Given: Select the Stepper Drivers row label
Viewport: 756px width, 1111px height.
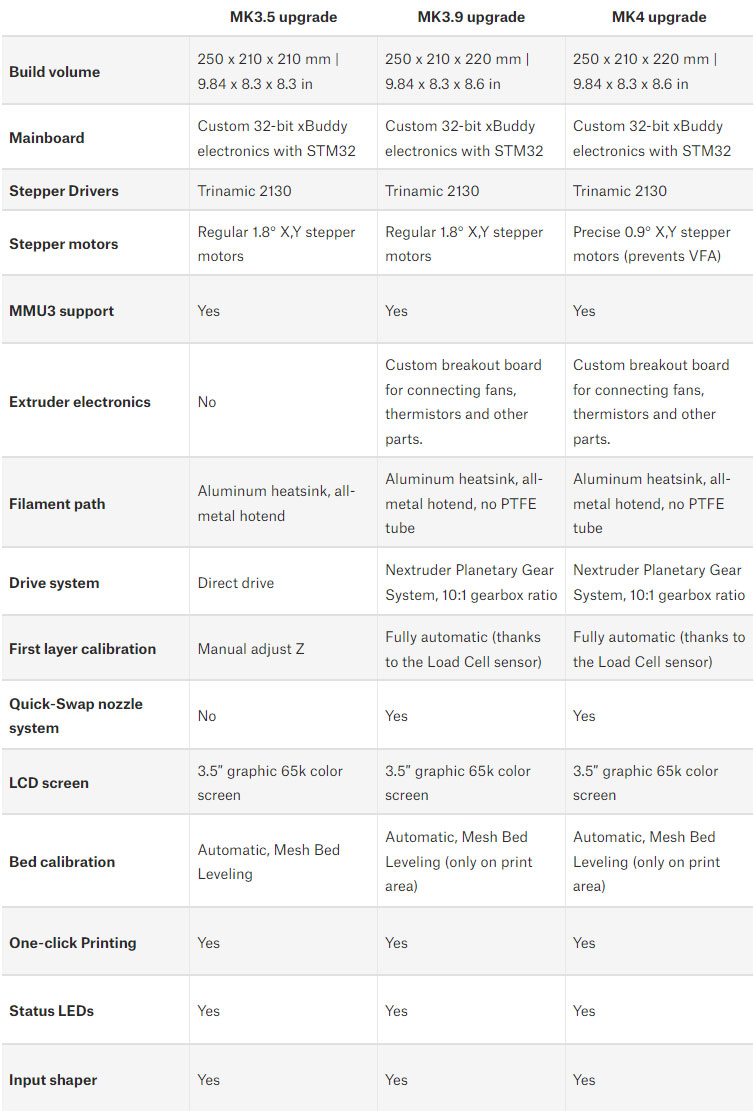Looking at the screenshot, I should (x=64, y=191).
